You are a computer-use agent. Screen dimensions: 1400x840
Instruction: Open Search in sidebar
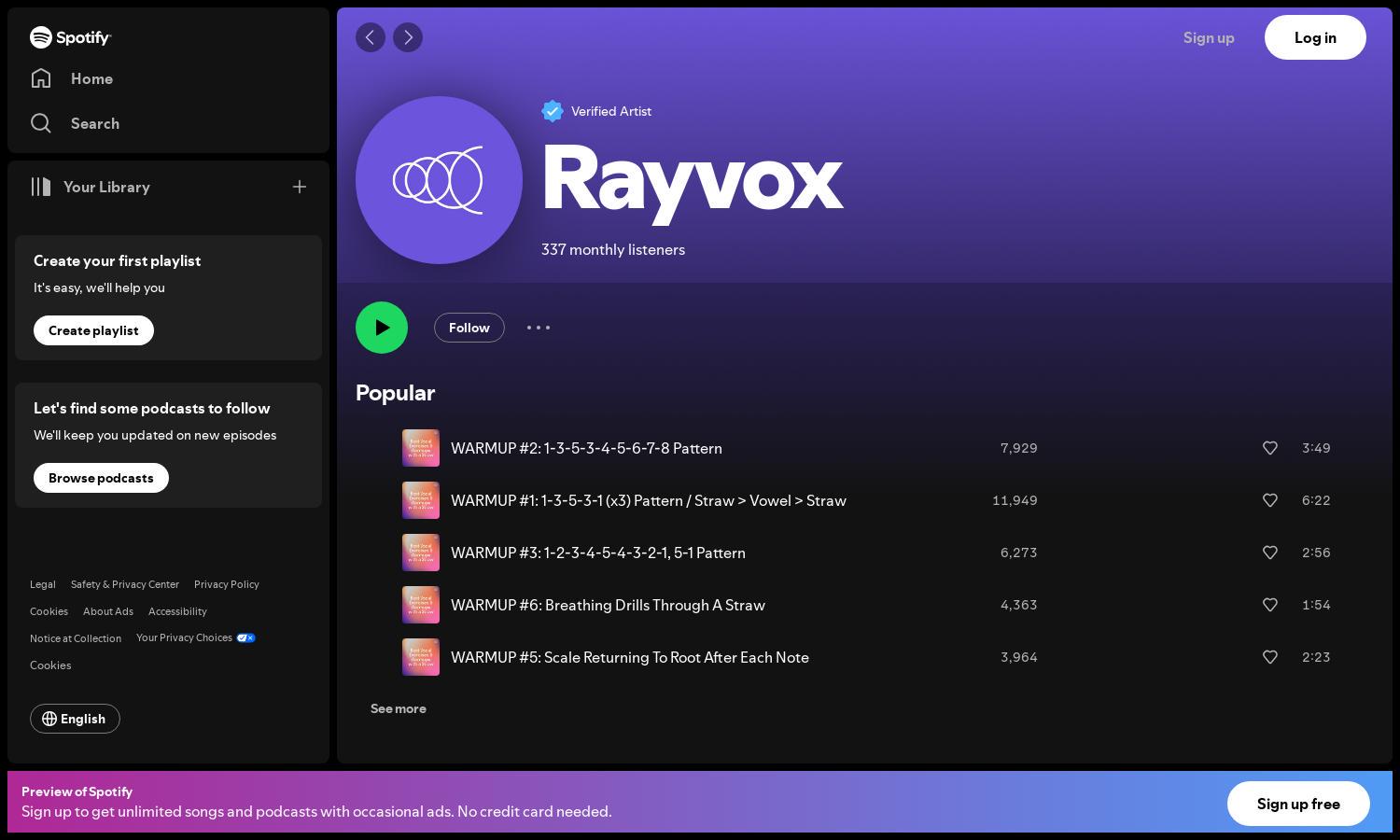(75, 123)
